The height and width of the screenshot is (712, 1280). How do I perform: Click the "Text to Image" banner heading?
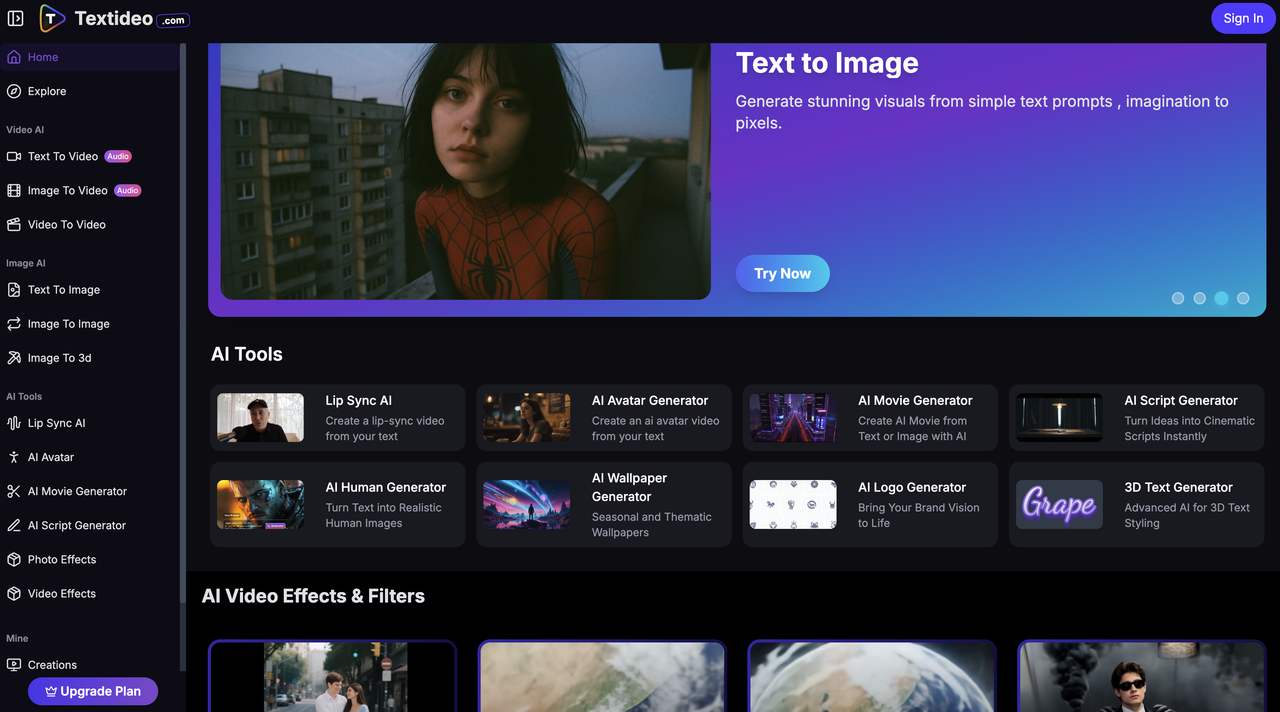[827, 63]
